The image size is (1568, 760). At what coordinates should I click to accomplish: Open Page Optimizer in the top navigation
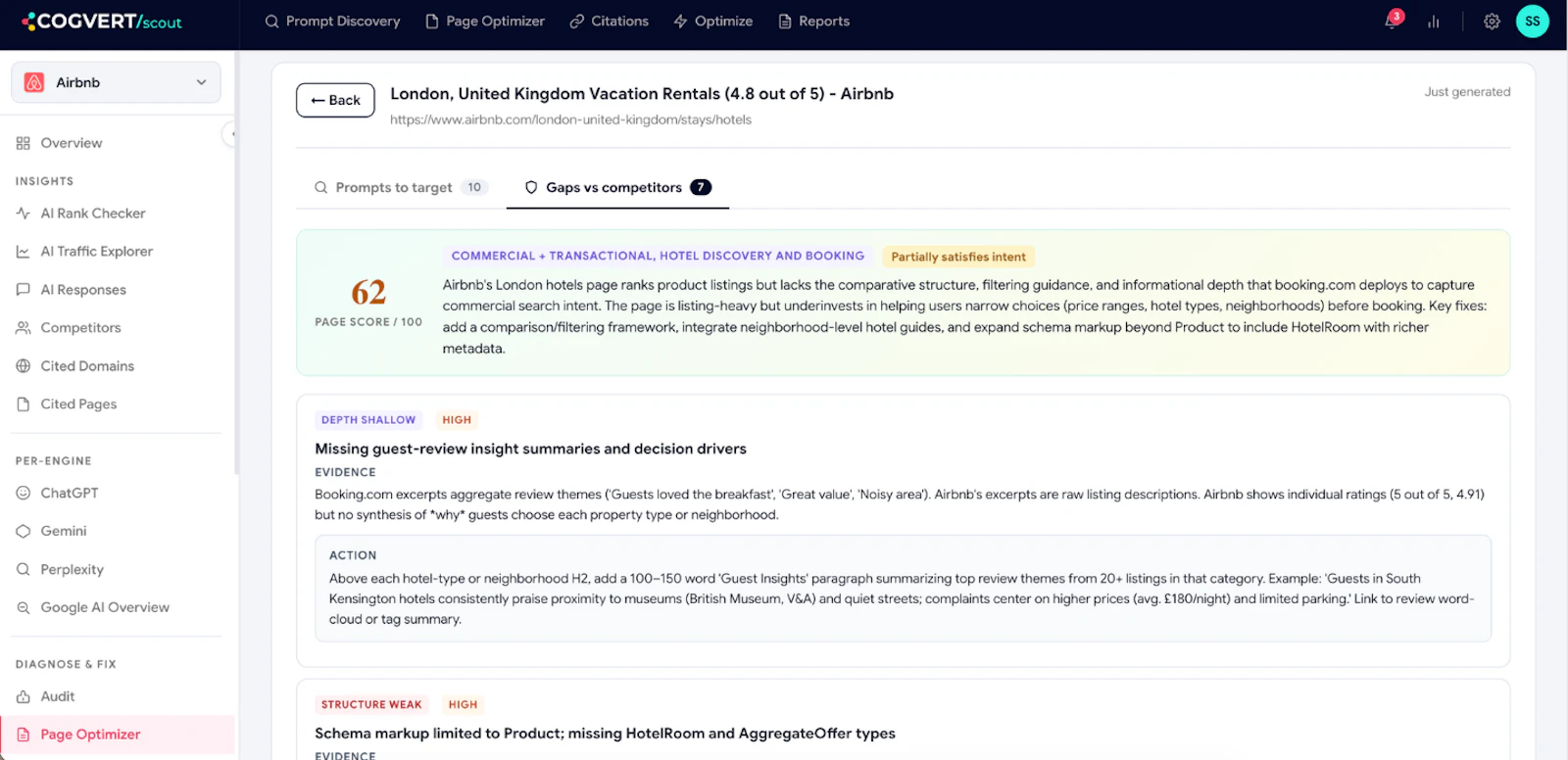click(x=485, y=22)
